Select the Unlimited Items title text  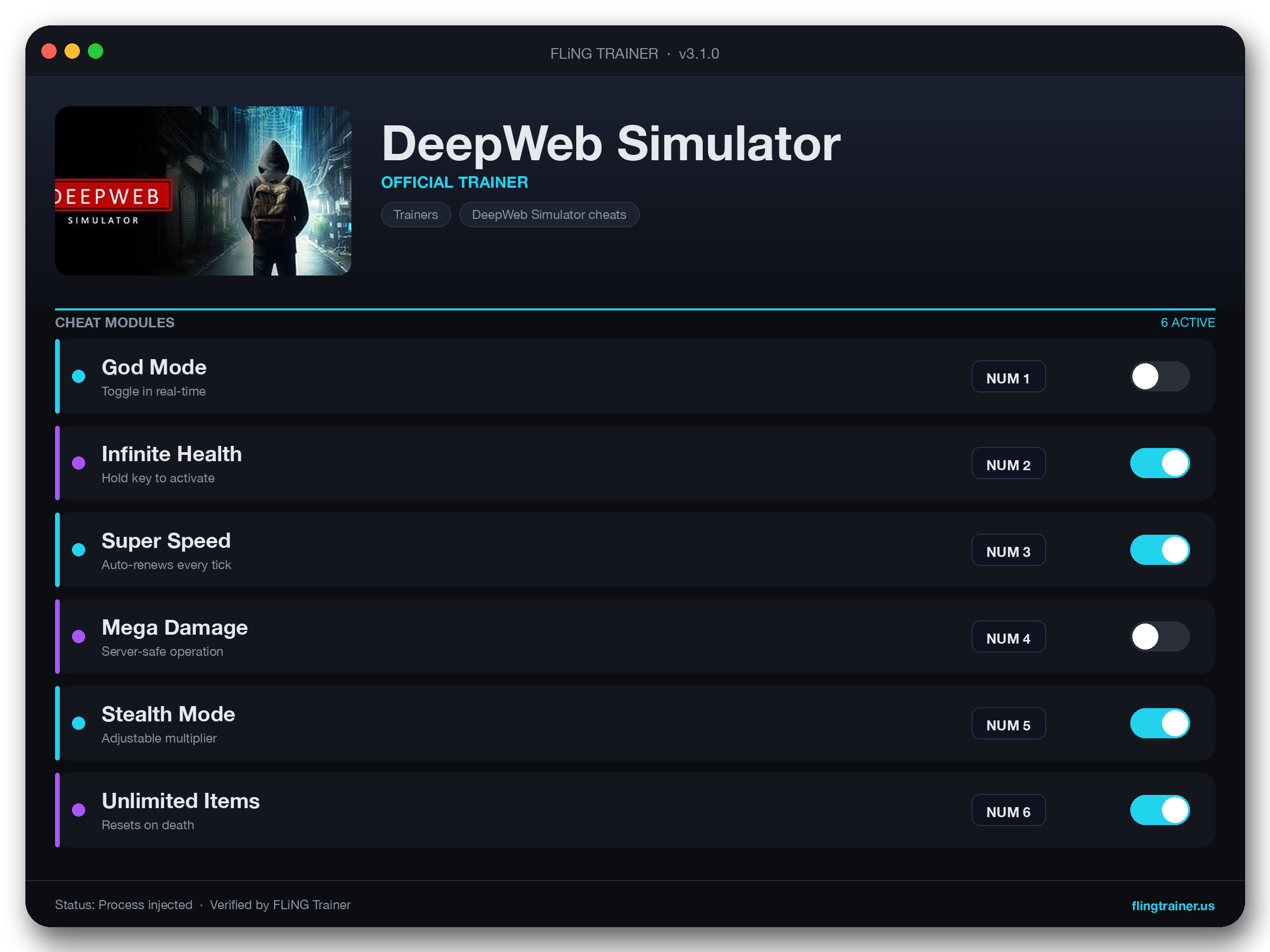click(181, 801)
